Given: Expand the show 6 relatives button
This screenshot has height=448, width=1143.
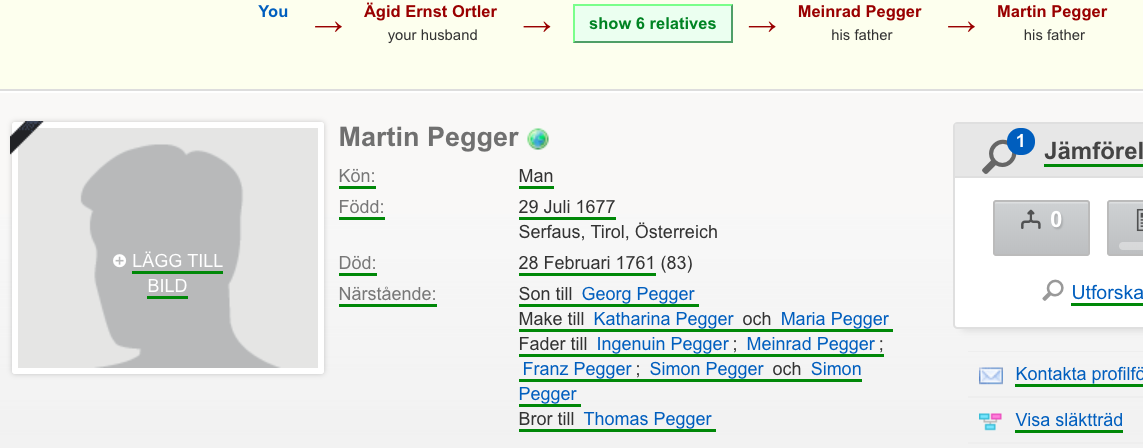Looking at the screenshot, I should click(x=652, y=23).
